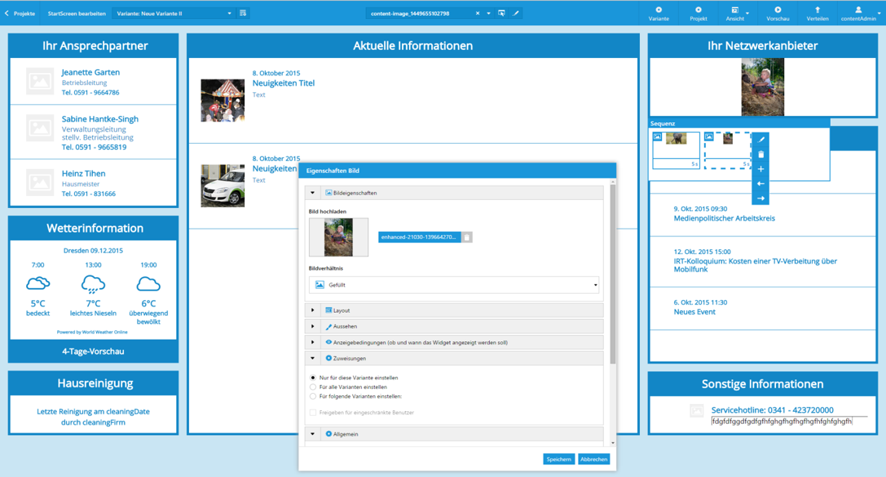Open the Ansicht menu in the top bar
This screenshot has width=886, height=477.
coord(737,13)
